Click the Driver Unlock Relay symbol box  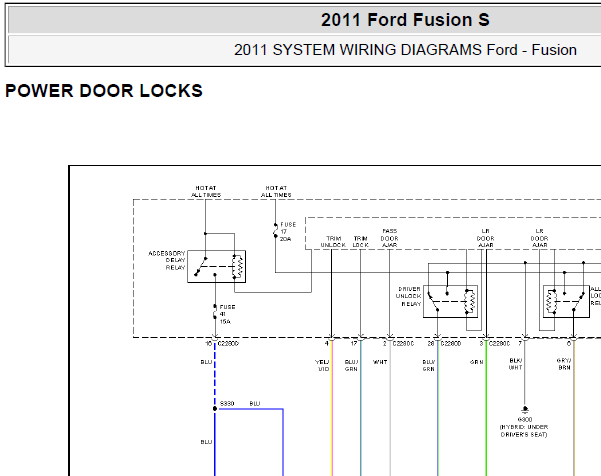pos(450,301)
